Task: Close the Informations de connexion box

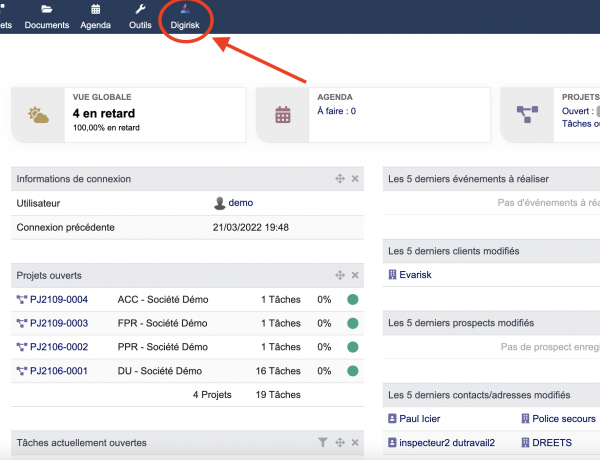Action: [355, 179]
